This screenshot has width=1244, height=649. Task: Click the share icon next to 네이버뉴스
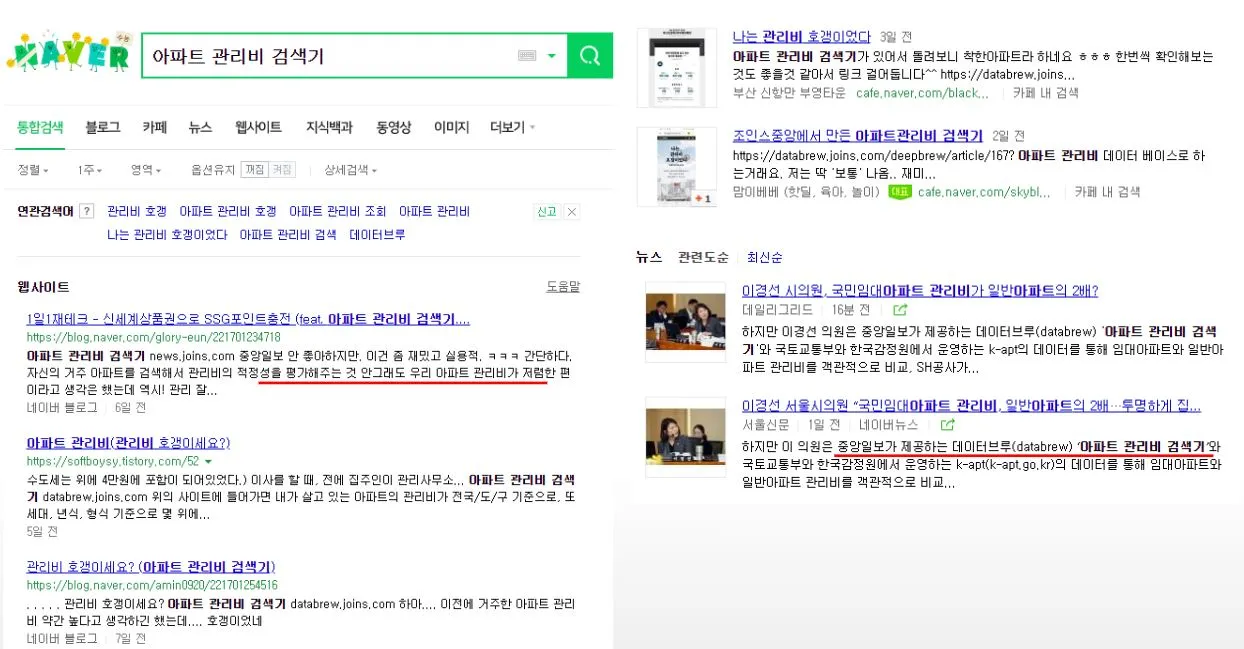click(x=947, y=425)
